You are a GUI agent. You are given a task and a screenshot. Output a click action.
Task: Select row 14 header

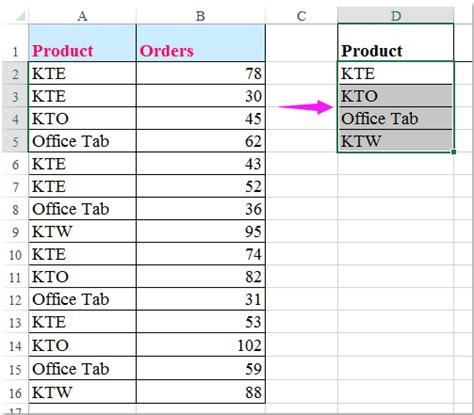(15, 346)
